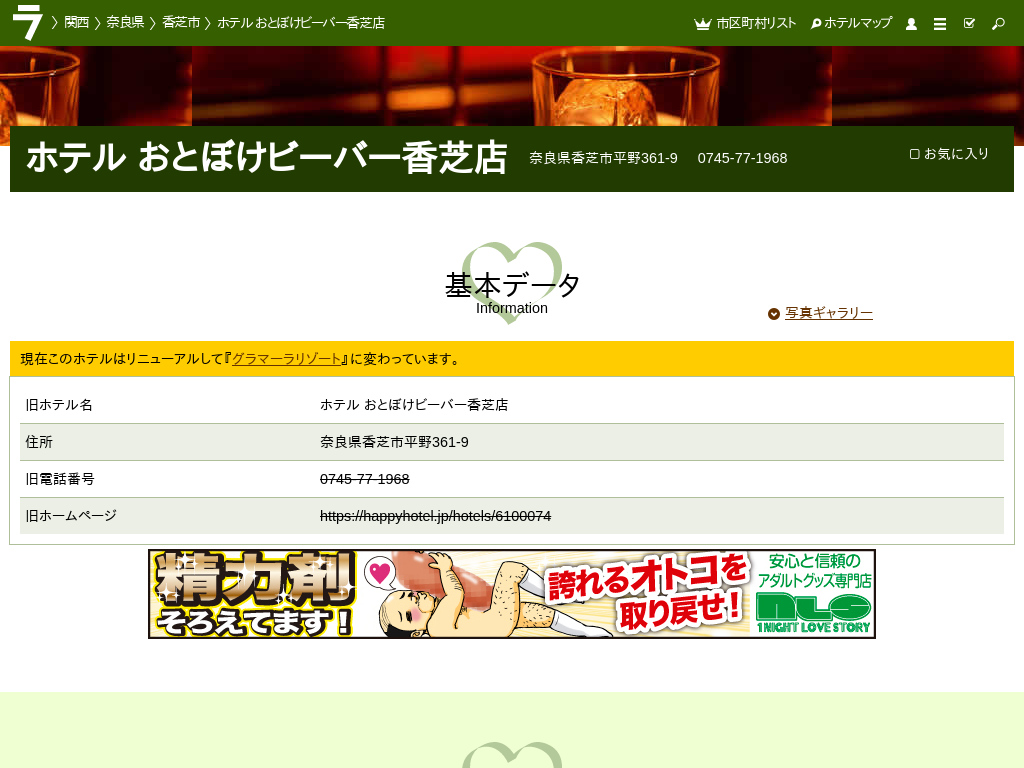Click the struck-through old phone number
This screenshot has width=1024, height=768.
point(364,479)
